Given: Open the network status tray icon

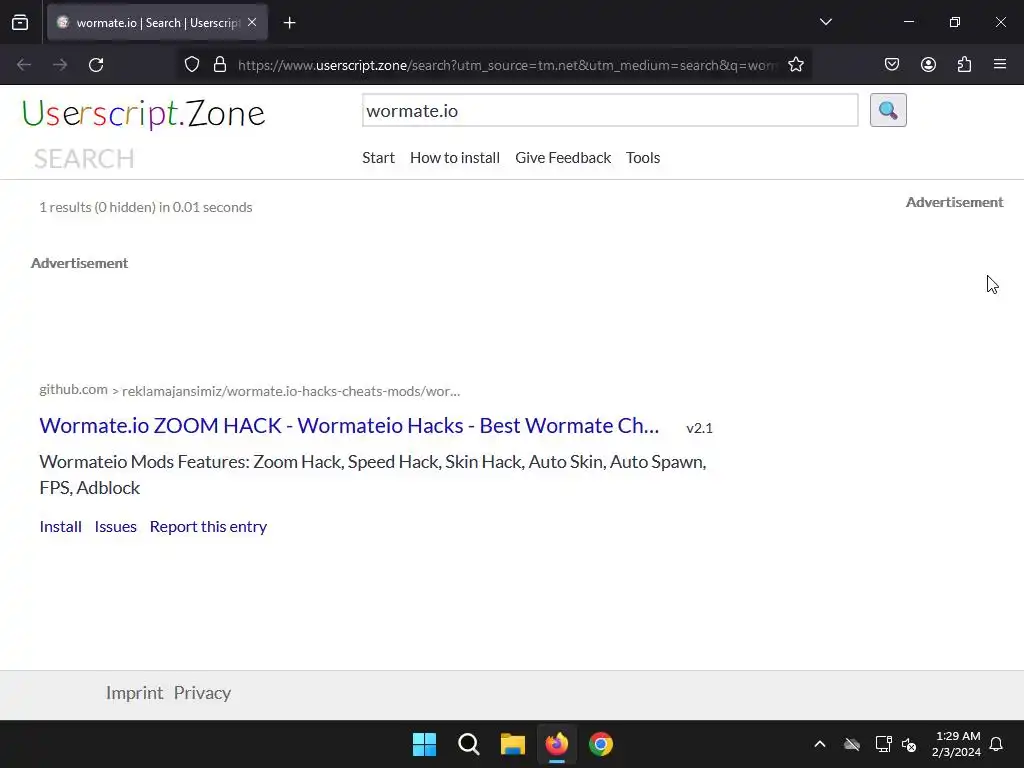Looking at the screenshot, I should 883,744.
